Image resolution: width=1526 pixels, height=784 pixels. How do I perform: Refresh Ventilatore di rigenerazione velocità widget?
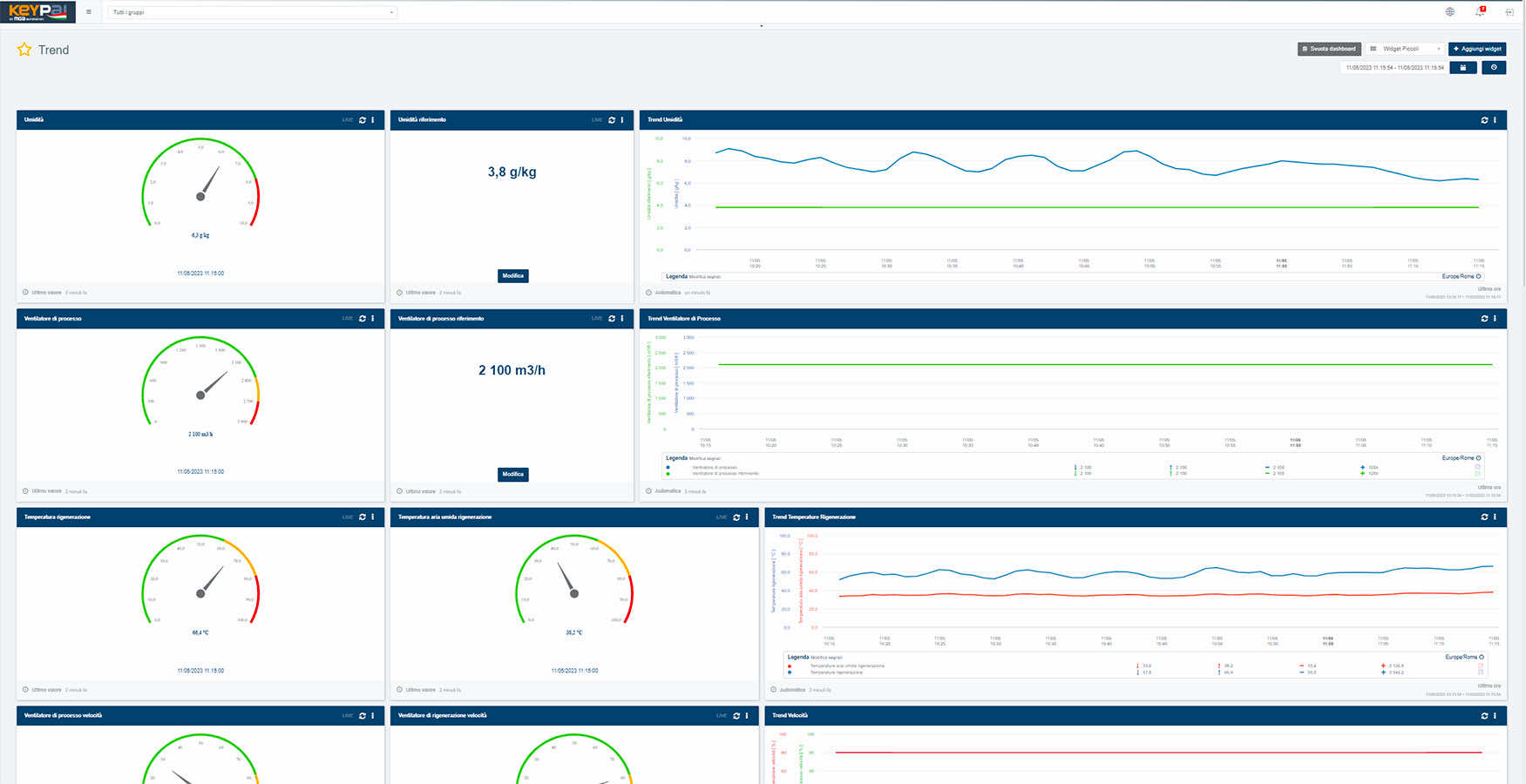coord(736,716)
